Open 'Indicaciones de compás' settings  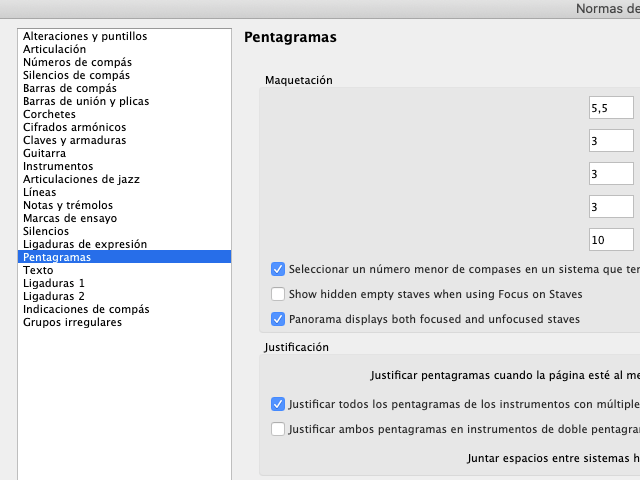point(86,309)
